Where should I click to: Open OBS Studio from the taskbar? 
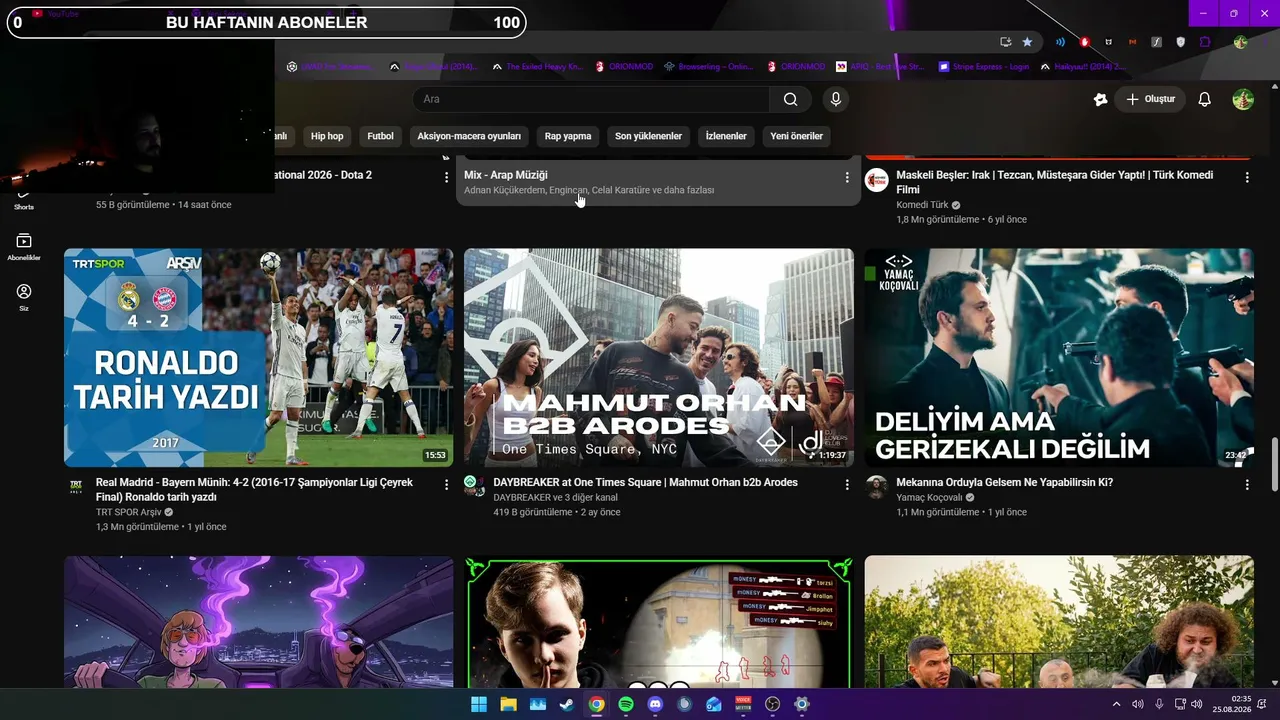[772, 704]
